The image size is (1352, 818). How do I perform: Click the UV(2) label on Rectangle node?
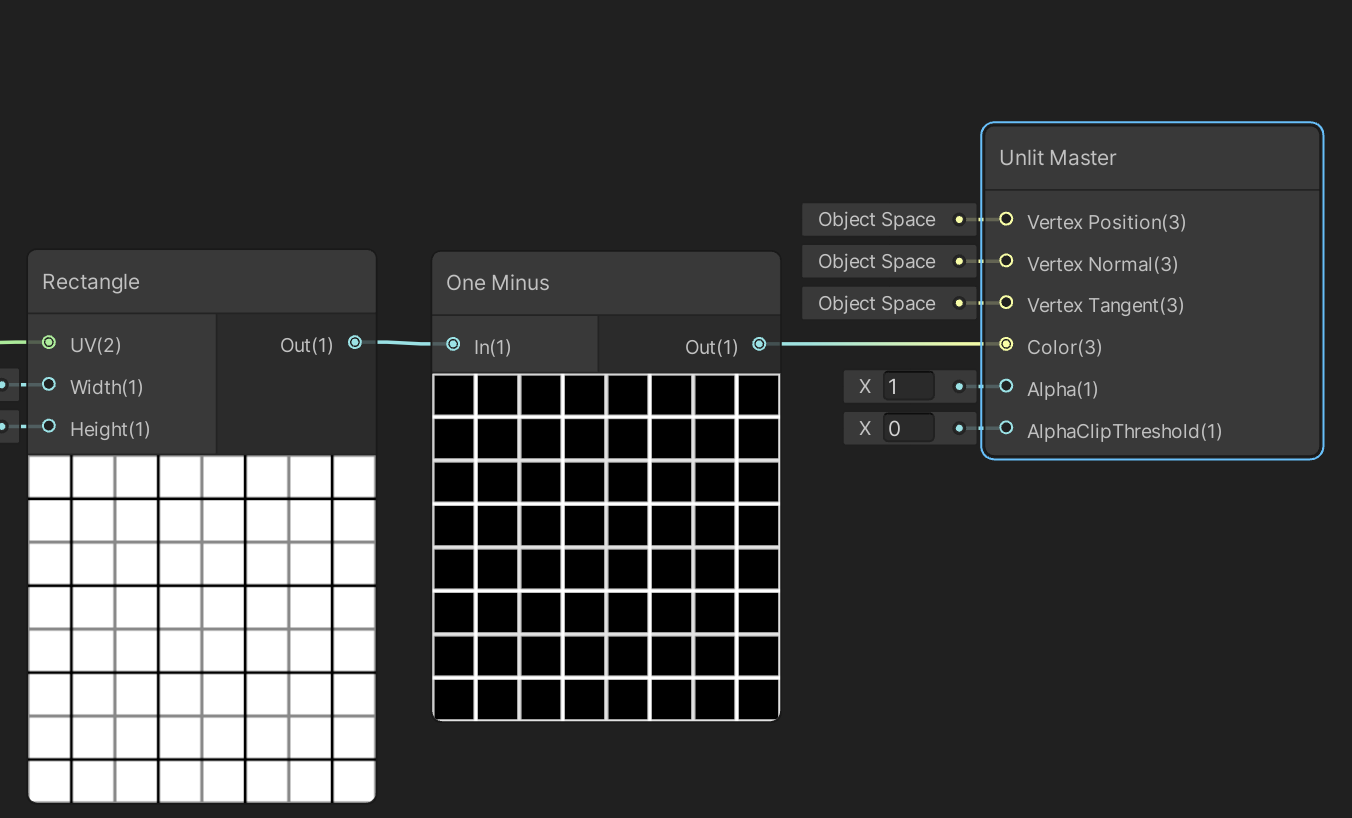96,345
